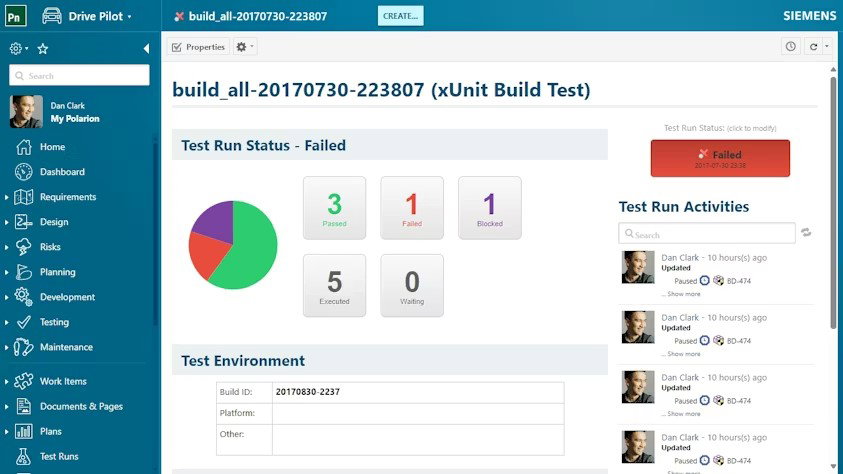Click the Test Runs flask icon
This screenshot has width=843, height=474.
23,456
